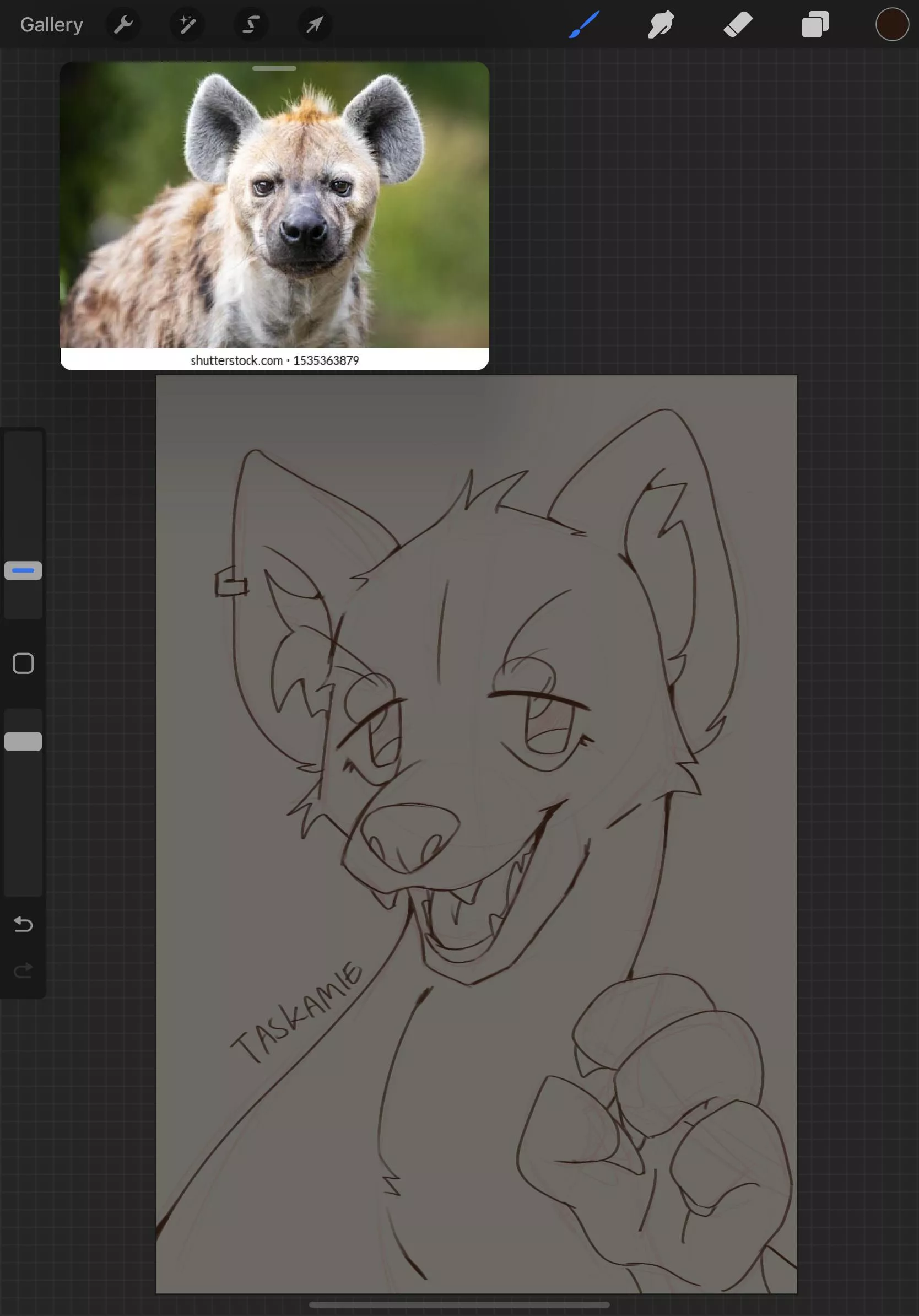Image resolution: width=919 pixels, height=1316 pixels.
Task: Open the Adjustments panel via magic wand icon
Action: 187,25
